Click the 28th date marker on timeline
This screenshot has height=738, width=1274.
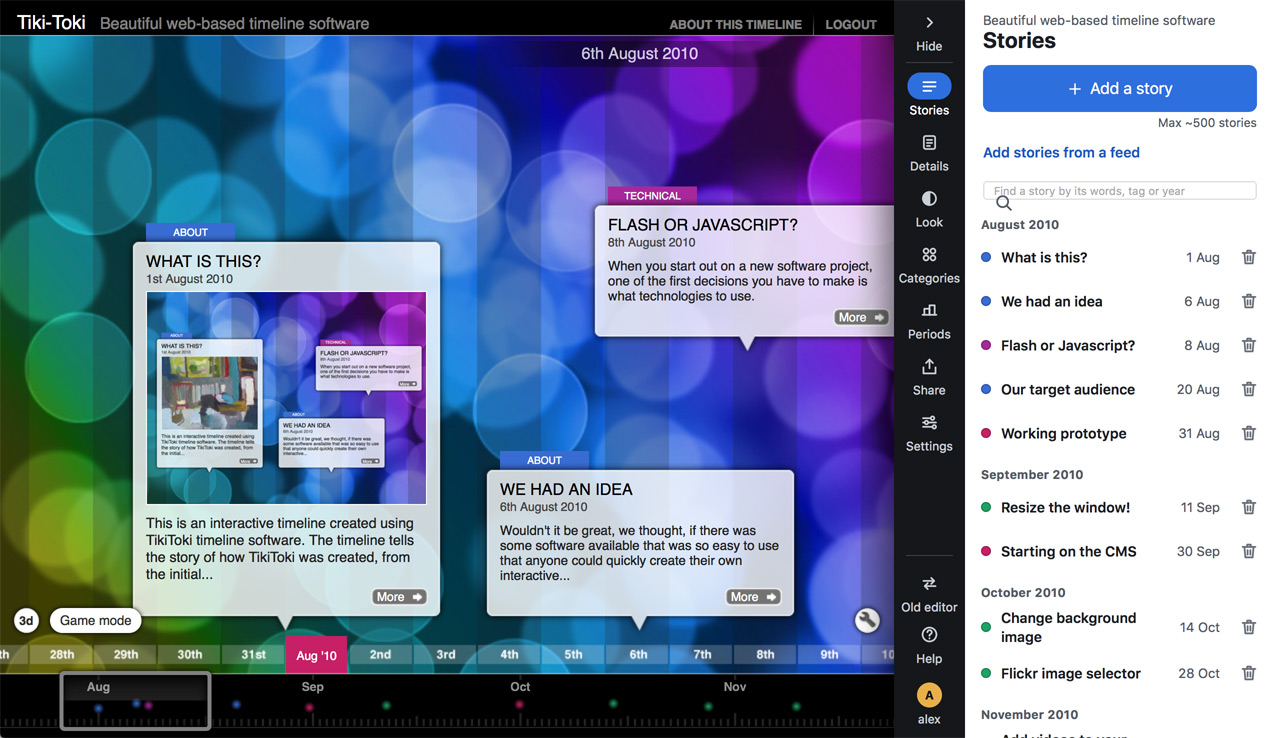click(x=62, y=655)
